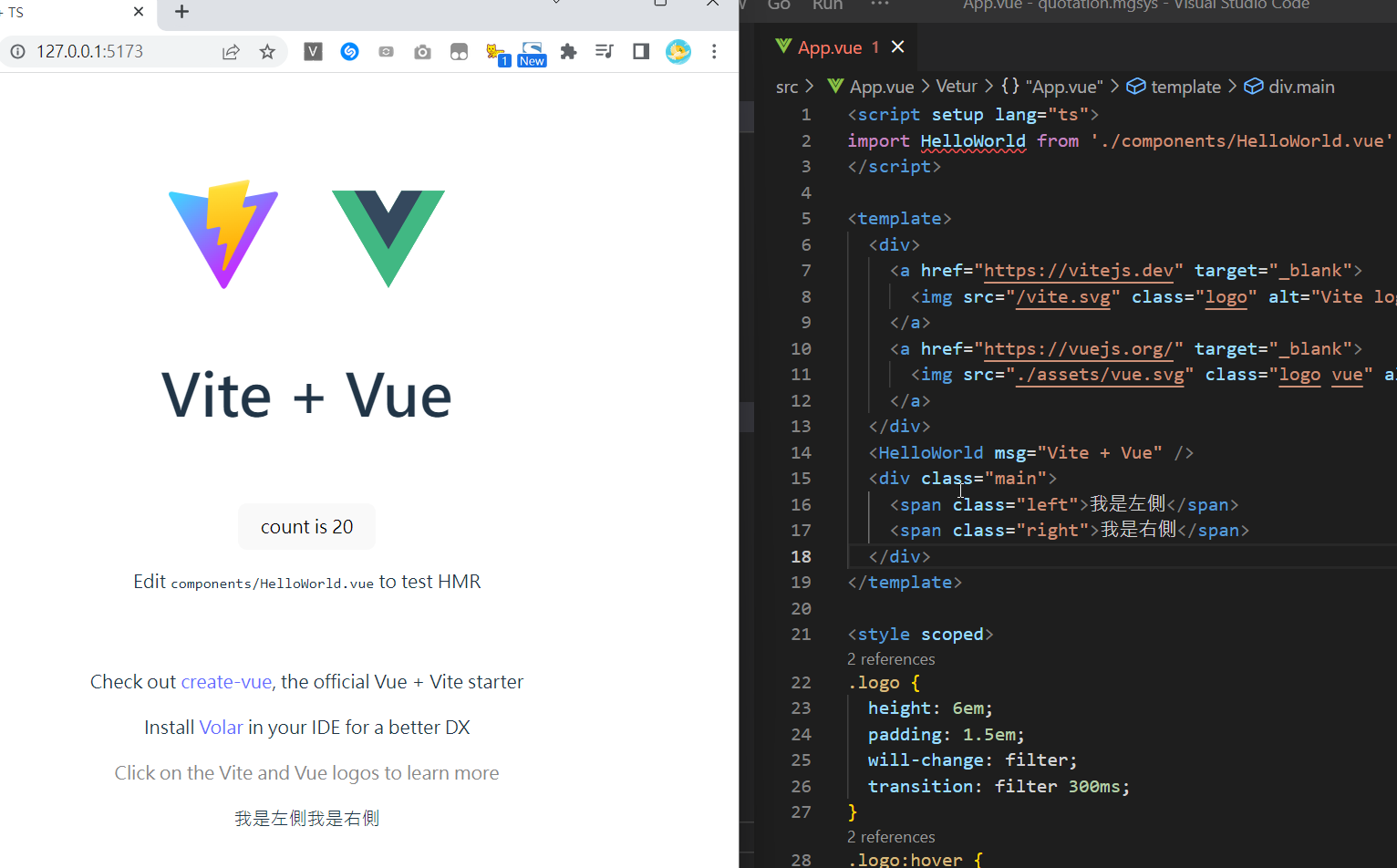
Task: Click the address bar showing 127.0.0.1:5173
Action: (89, 52)
